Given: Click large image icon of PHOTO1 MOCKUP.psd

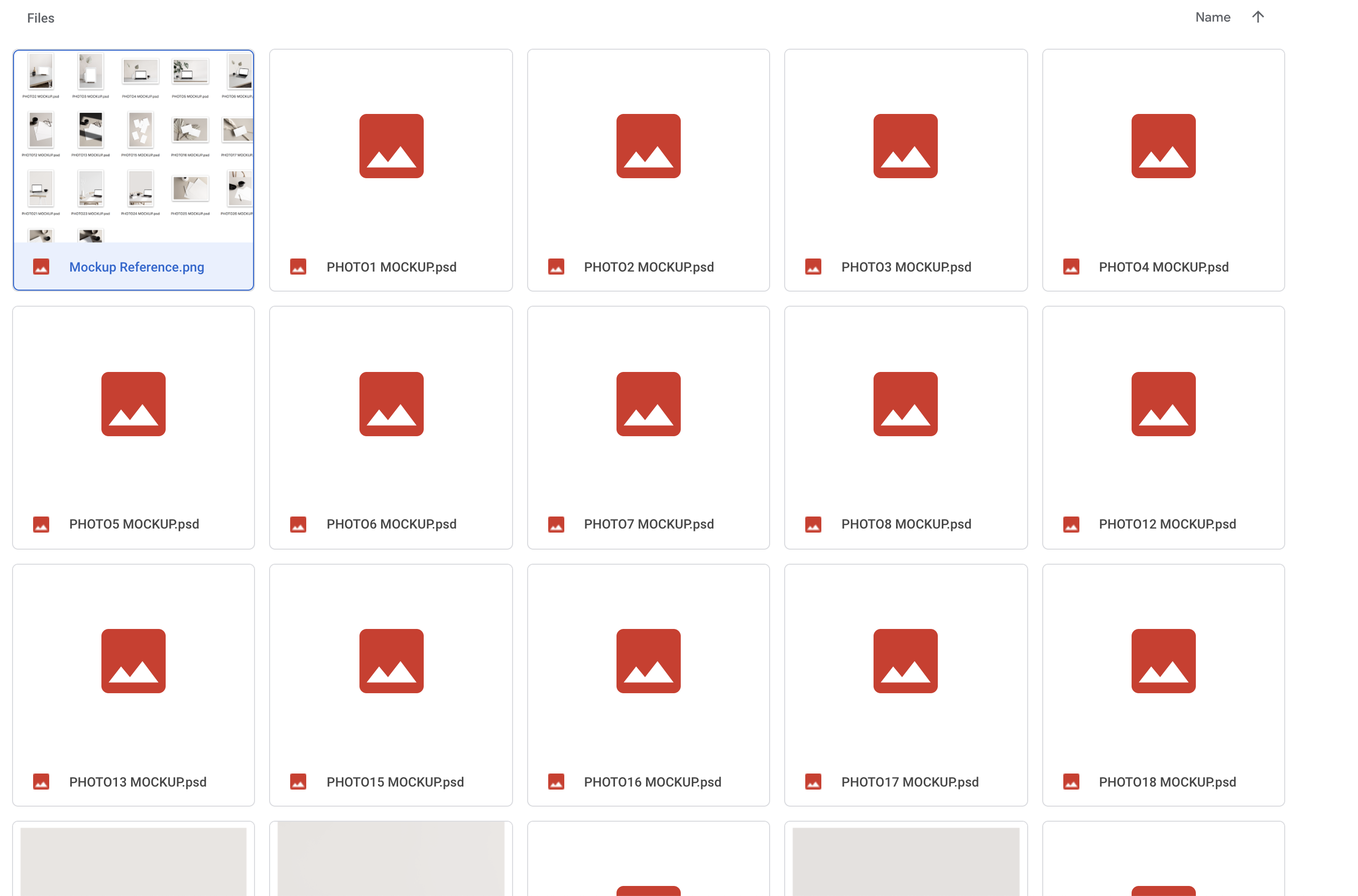Looking at the screenshot, I should 391,146.
